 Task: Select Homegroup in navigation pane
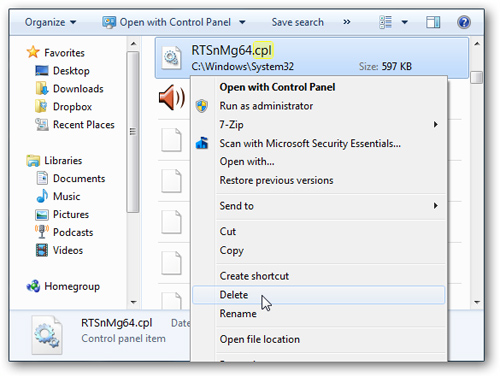click(x=72, y=286)
